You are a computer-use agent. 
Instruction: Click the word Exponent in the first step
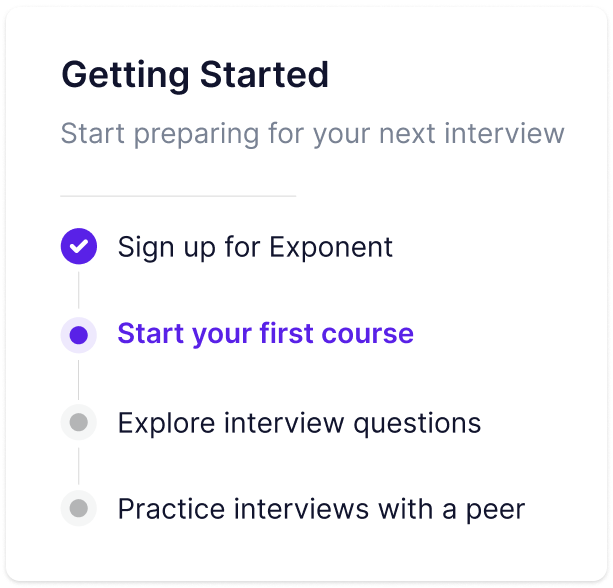pos(331,247)
